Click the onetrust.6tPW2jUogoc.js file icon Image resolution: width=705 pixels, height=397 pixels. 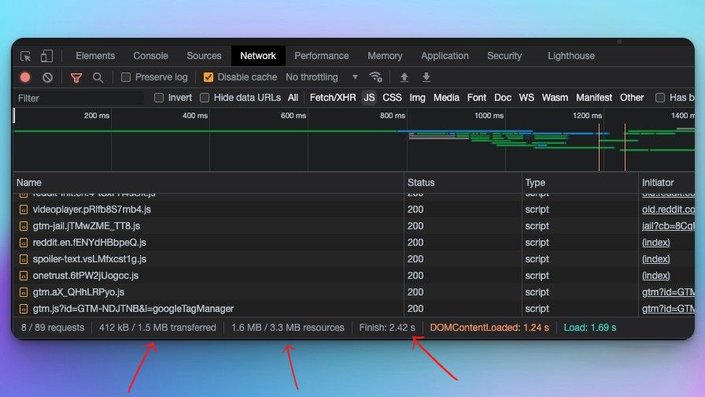(23, 276)
